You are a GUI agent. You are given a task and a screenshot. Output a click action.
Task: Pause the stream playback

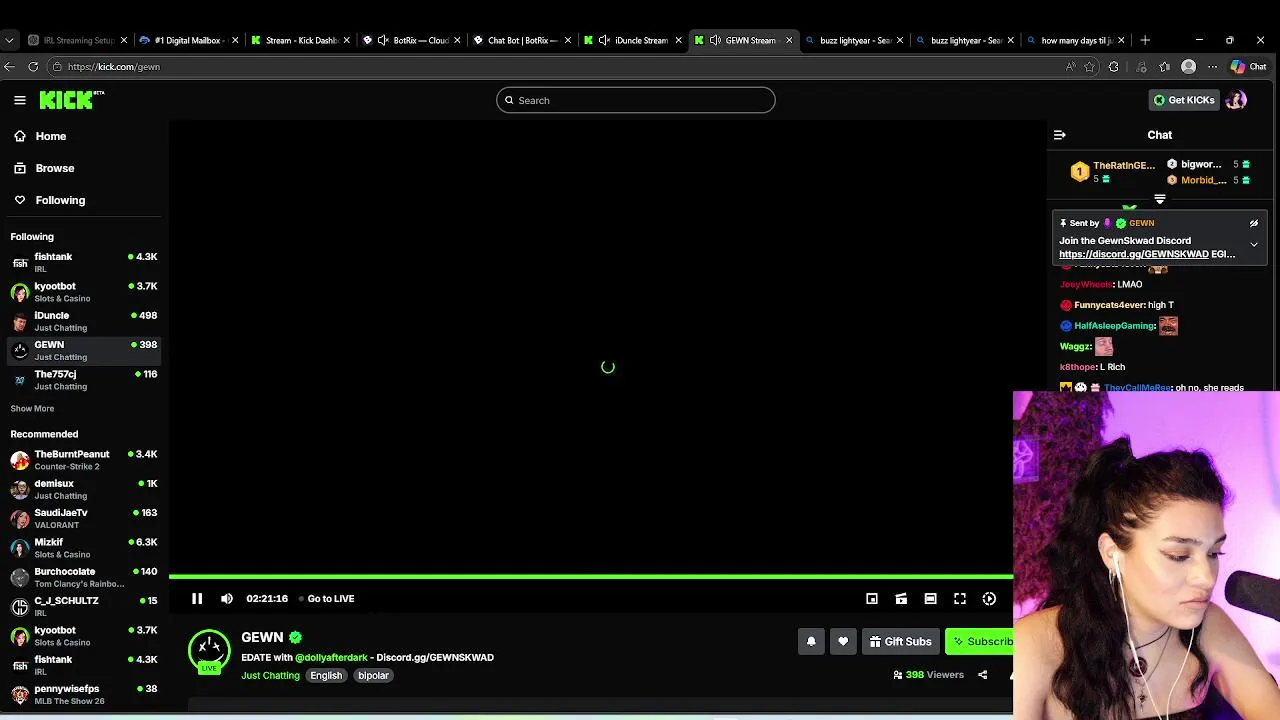click(197, 598)
